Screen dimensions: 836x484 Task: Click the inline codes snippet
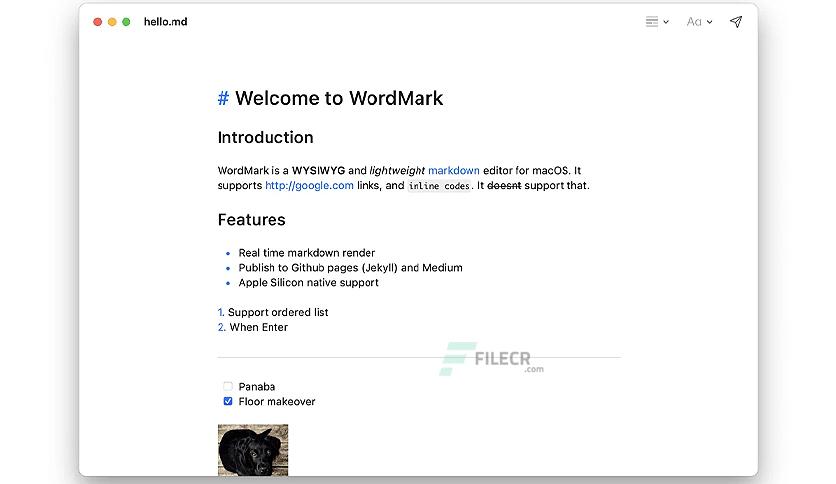coord(439,185)
